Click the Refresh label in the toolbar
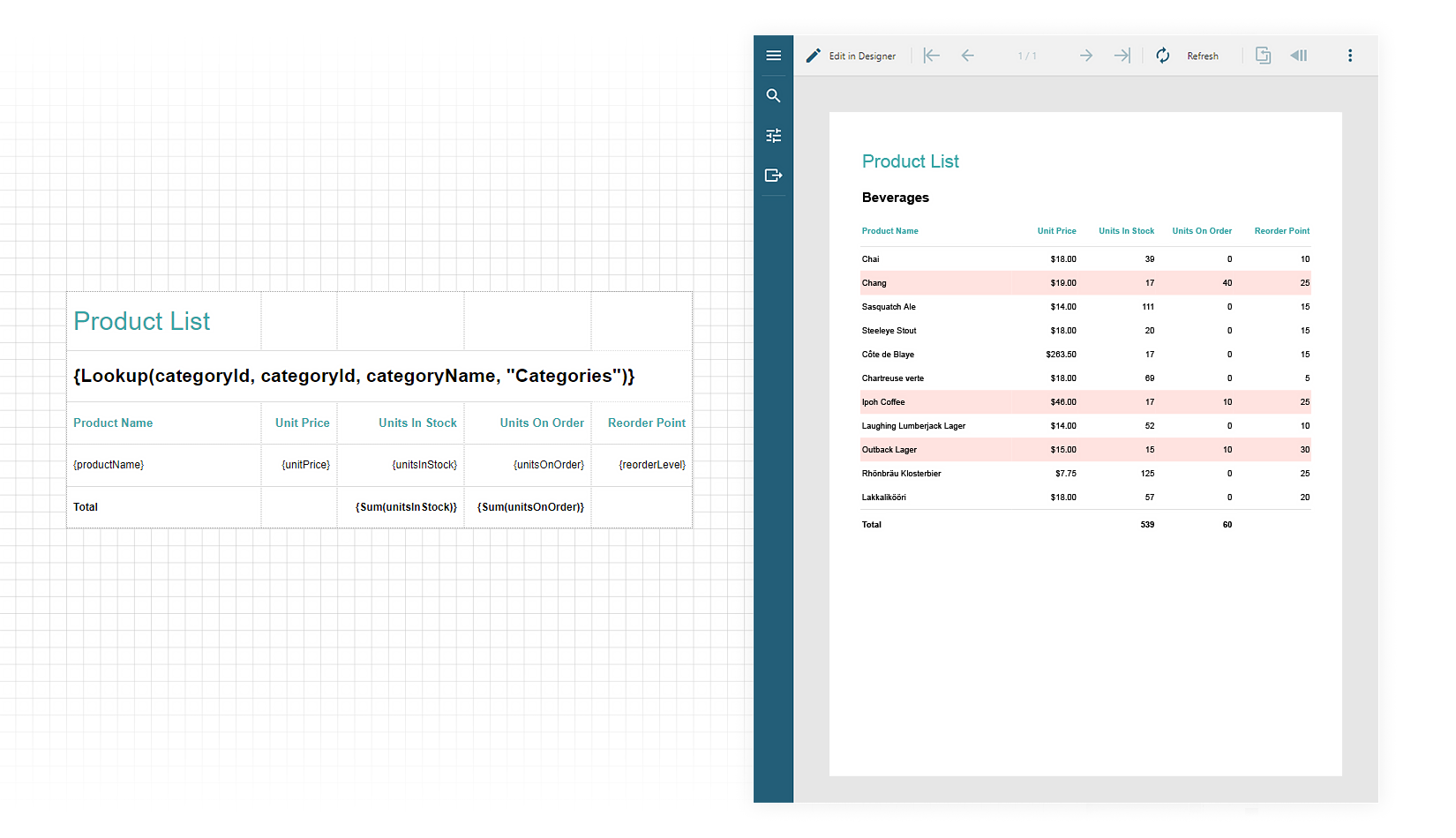 point(1202,56)
